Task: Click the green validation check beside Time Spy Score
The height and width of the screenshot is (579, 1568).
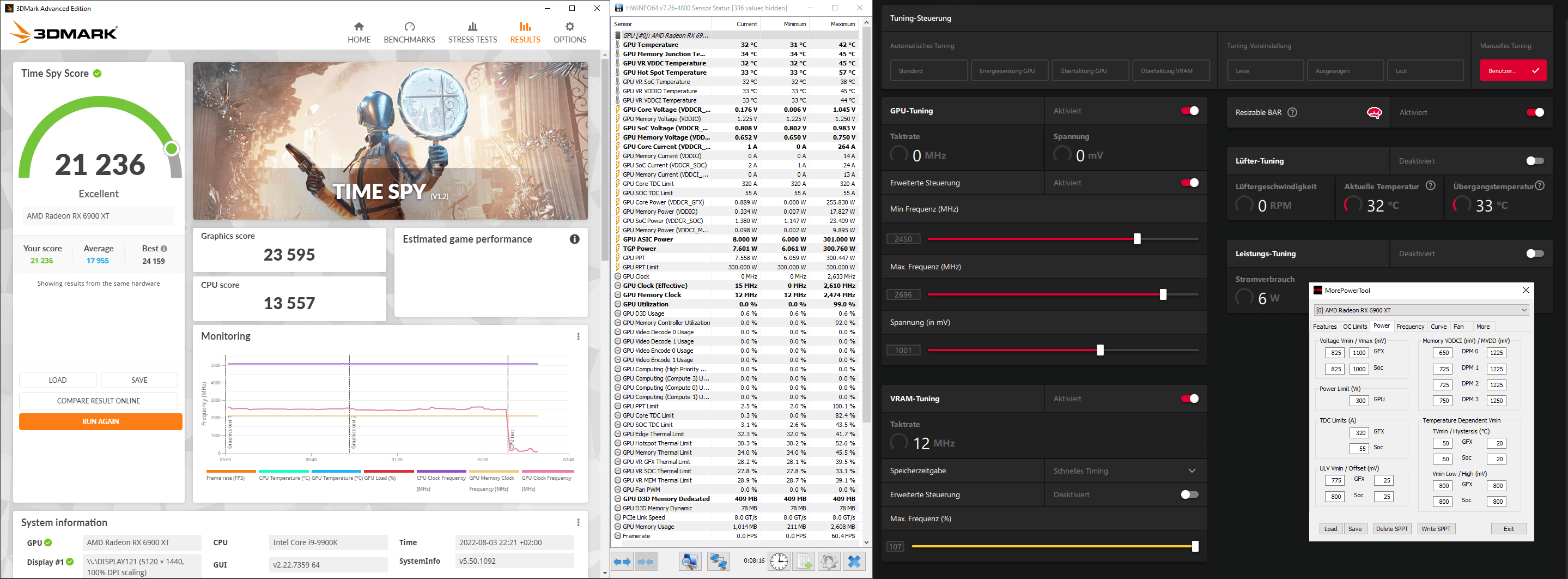Action: point(98,74)
